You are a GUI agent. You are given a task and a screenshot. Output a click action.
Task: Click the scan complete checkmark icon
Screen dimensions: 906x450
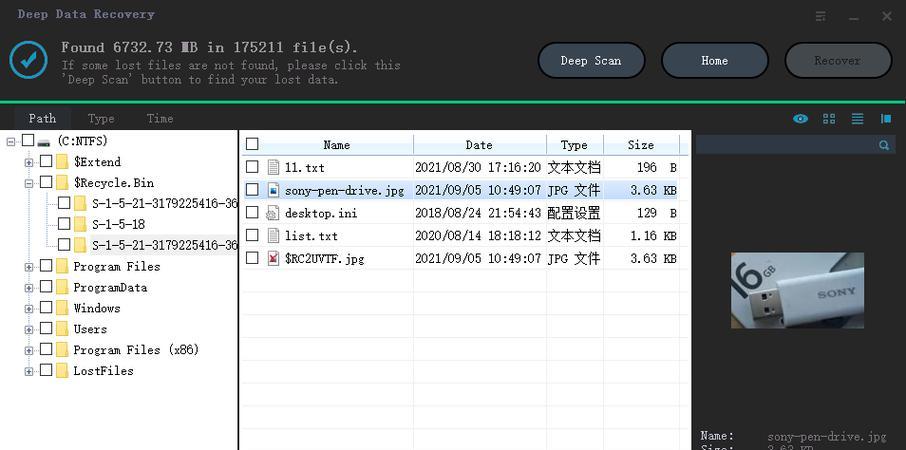pyautogui.click(x=28, y=60)
